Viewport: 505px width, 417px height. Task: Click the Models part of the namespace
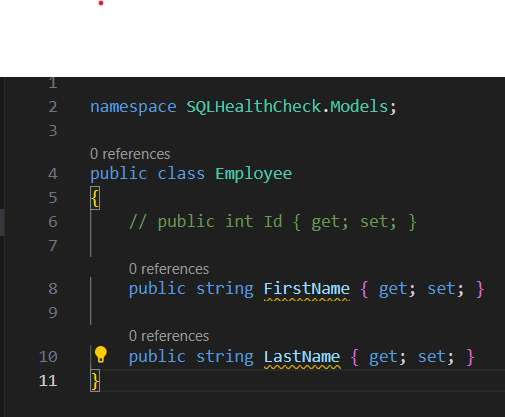click(359, 107)
